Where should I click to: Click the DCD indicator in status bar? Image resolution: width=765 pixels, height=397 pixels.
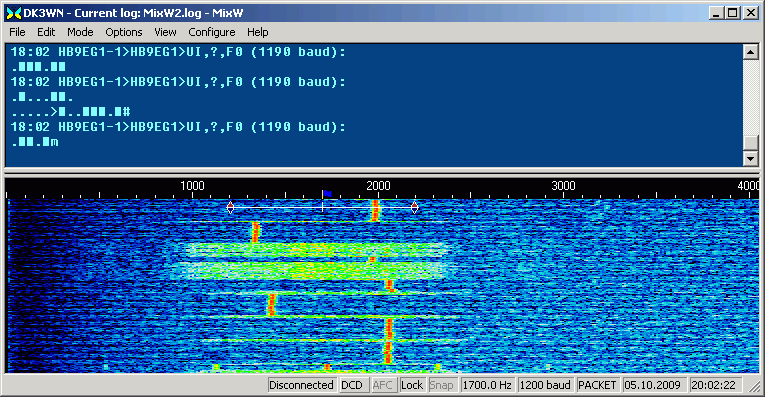click(x=352, y=385)
